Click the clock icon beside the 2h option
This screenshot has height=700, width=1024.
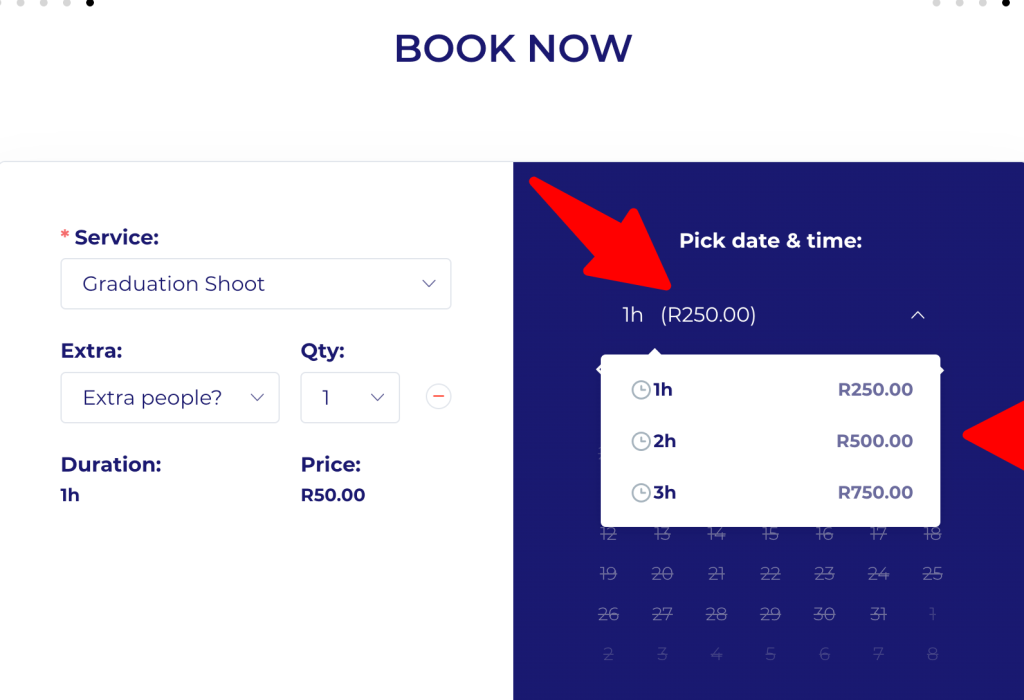641,441
